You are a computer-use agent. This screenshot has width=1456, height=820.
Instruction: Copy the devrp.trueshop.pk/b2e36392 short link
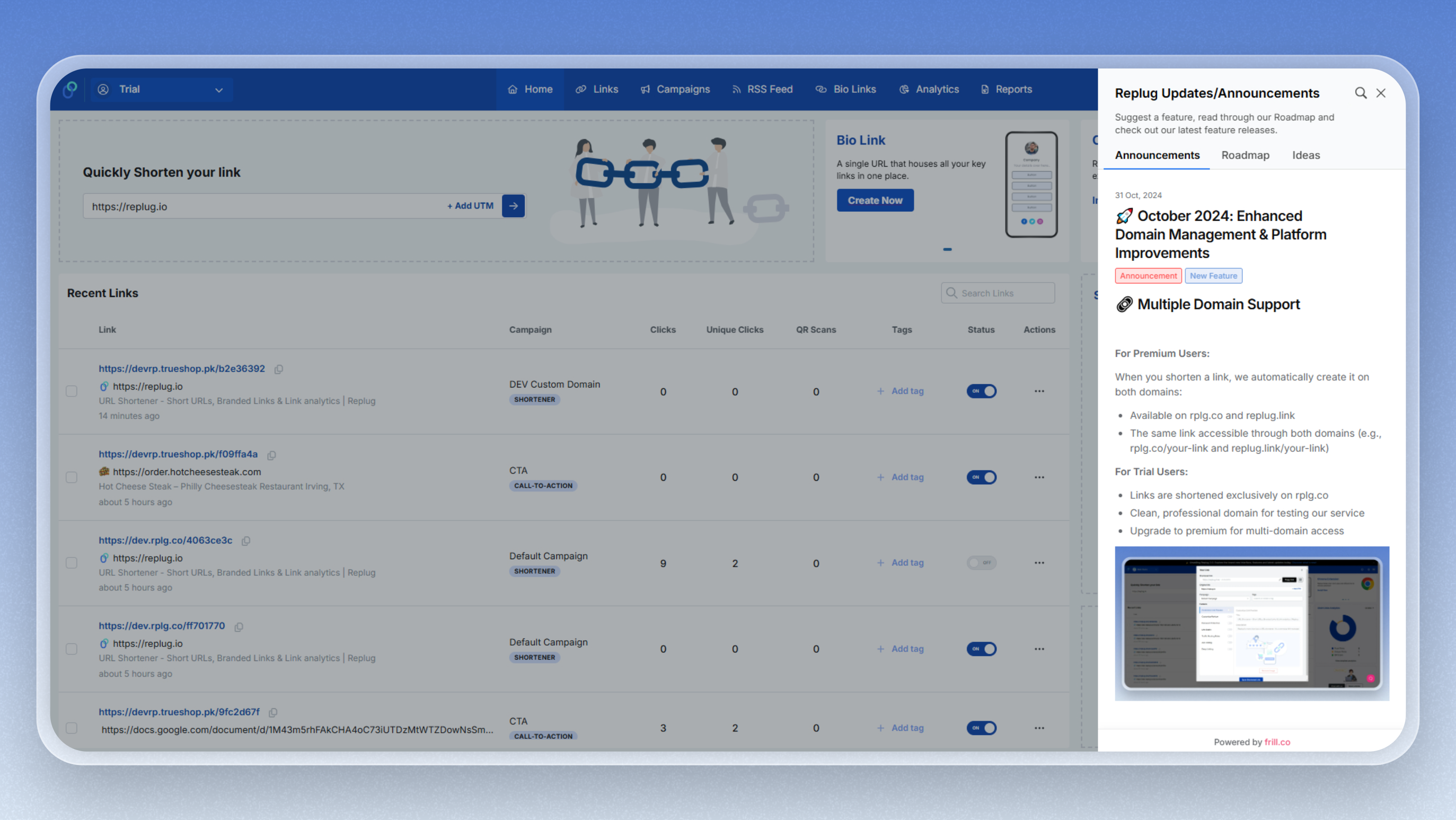tap(279, 369)
